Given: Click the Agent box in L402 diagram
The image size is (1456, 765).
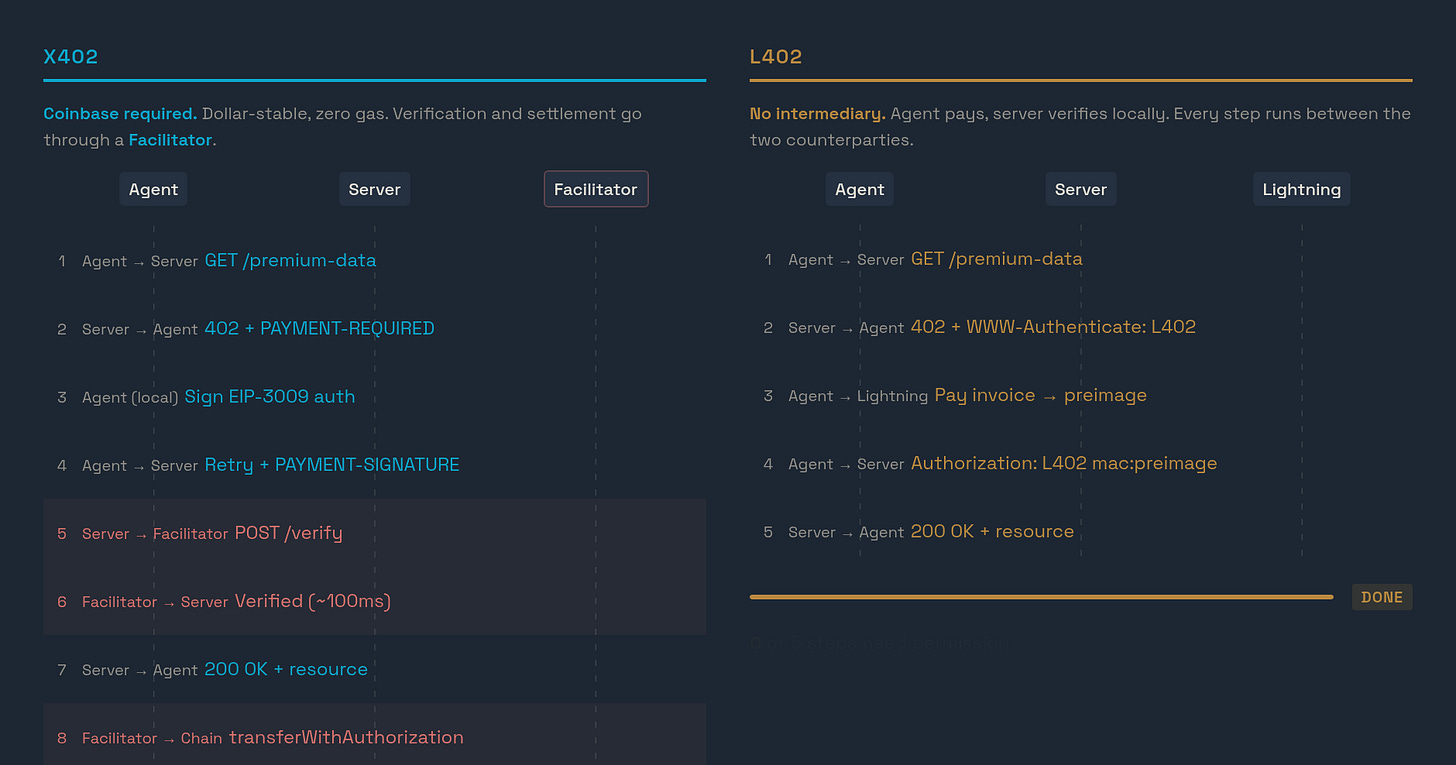Looking at the screenshot, I should [860, 189].
